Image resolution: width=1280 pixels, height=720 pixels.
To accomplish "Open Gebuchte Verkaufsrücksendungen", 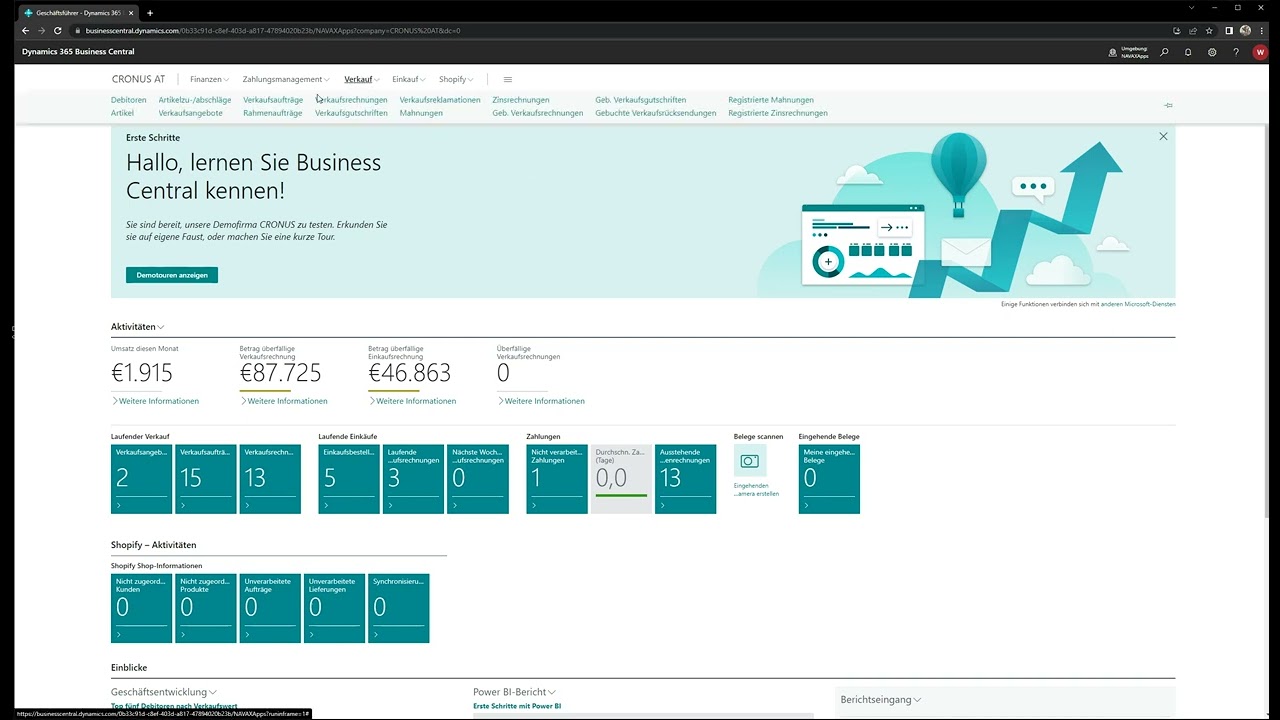I will [x=656, y=113].
